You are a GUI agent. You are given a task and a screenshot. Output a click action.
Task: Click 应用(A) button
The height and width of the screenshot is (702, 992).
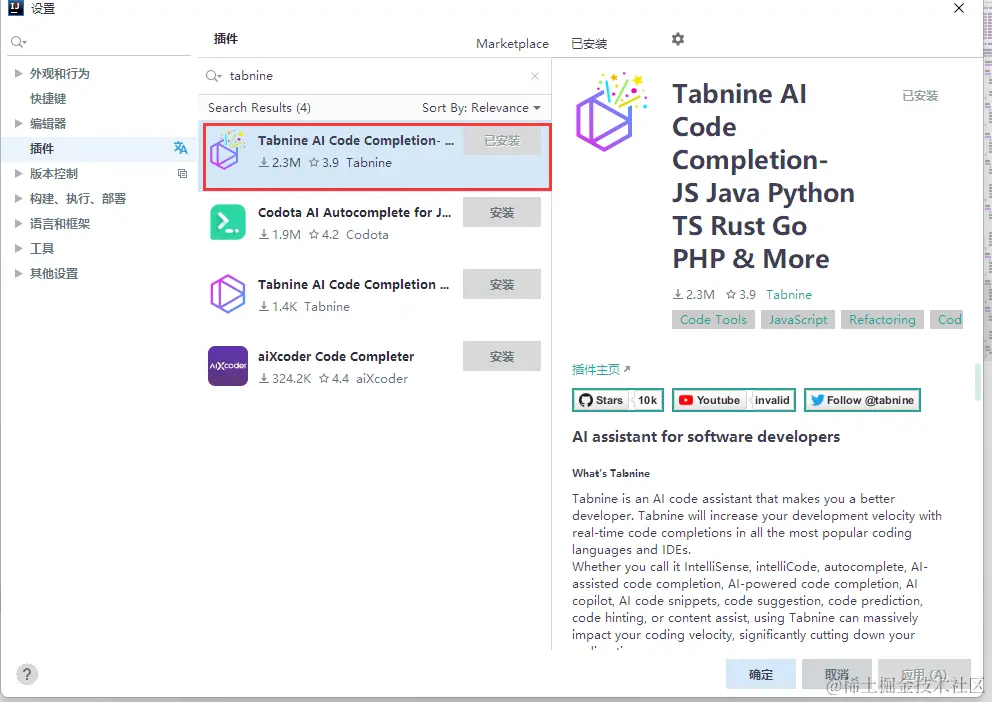tap(924, 674)
